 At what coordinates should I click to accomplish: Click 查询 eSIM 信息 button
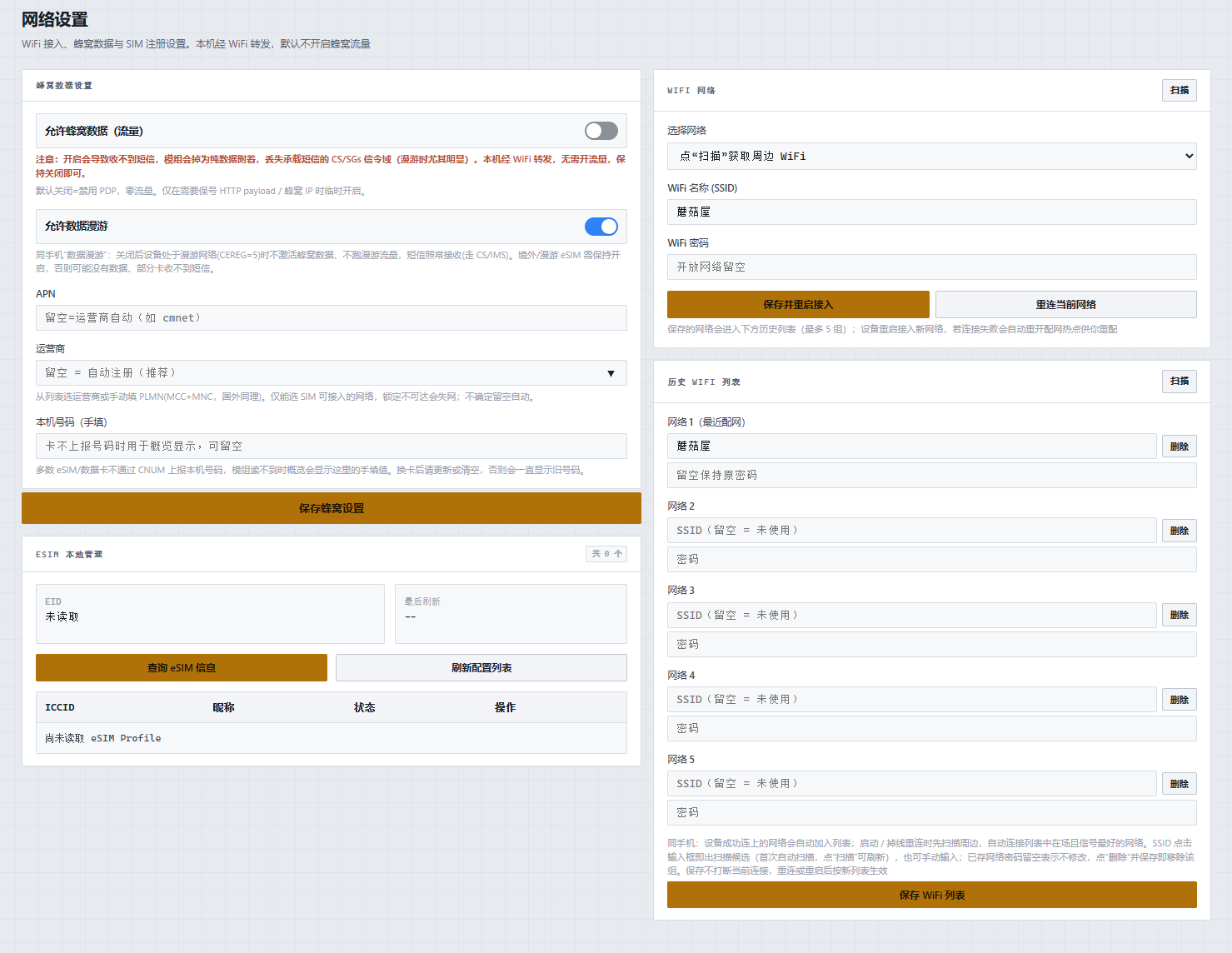click(x=182, y=668)
